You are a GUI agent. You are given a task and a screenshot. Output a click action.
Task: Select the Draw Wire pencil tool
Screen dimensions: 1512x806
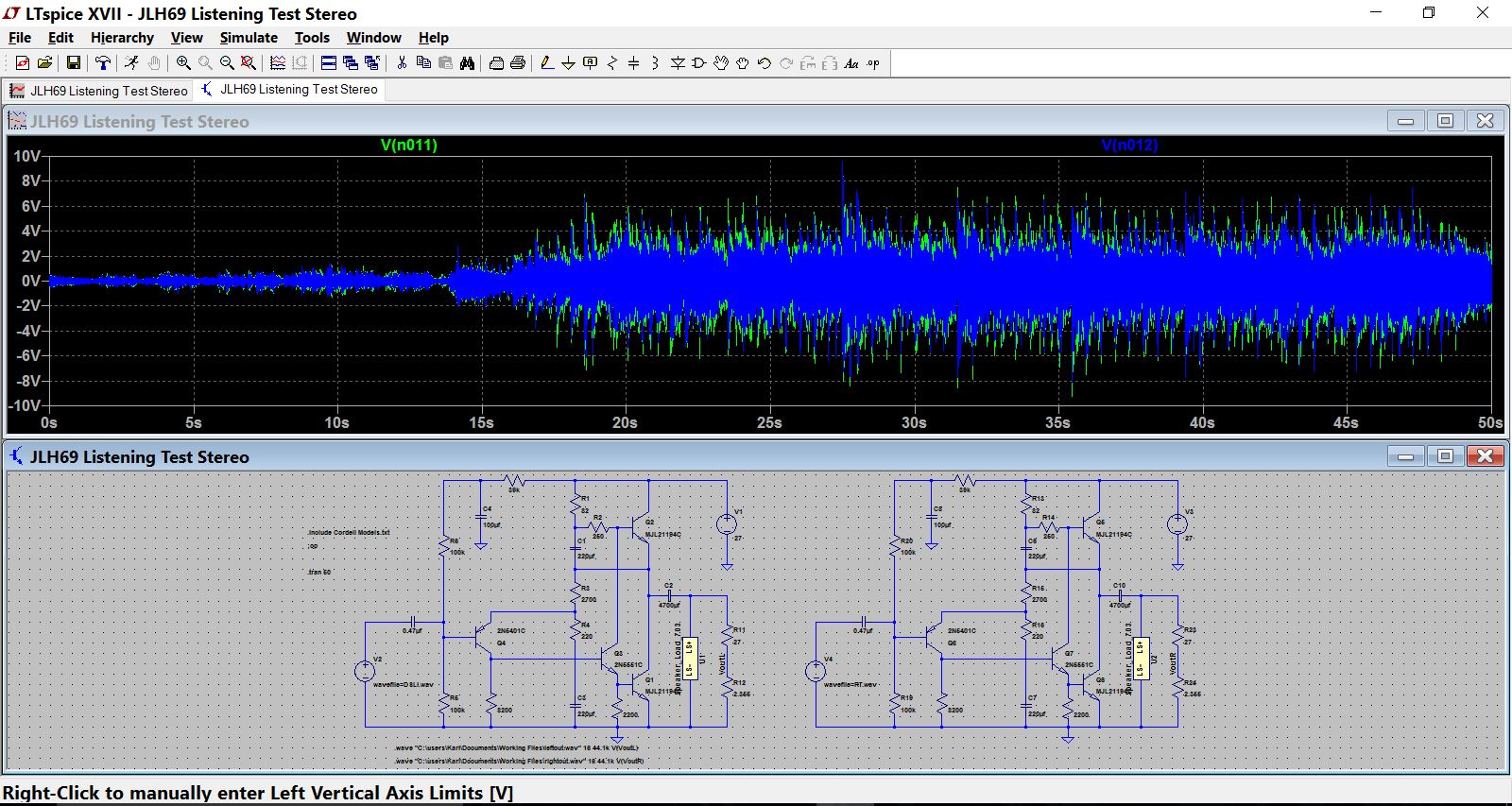point(547,63)
